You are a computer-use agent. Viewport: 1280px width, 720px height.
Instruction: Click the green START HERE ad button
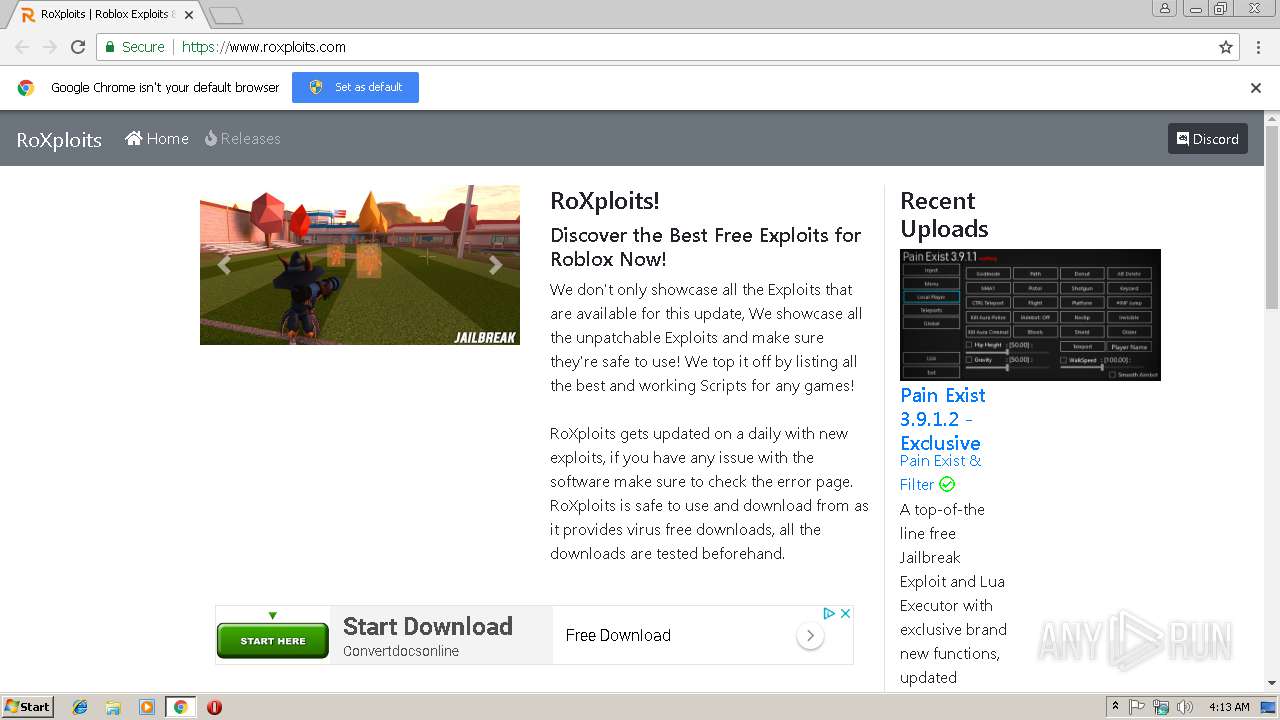(272, 641)
